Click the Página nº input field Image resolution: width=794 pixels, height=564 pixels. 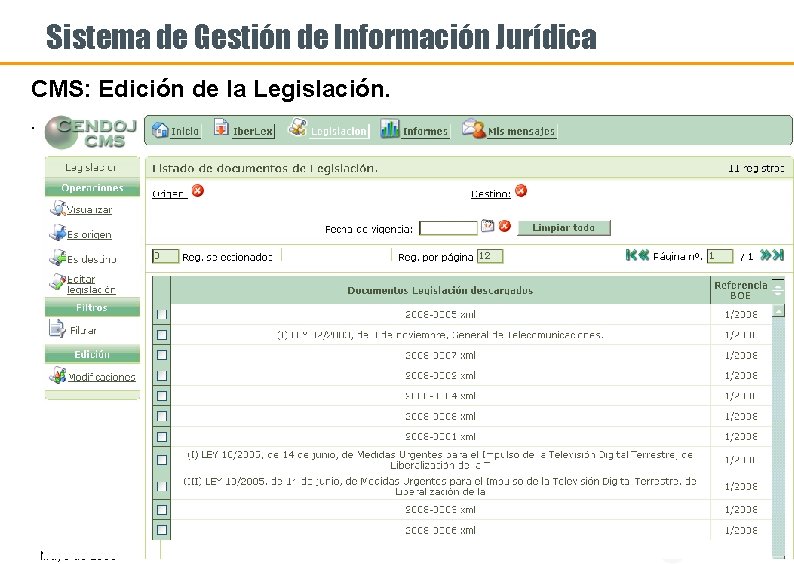pyautogui.click(x=720, y=256)
